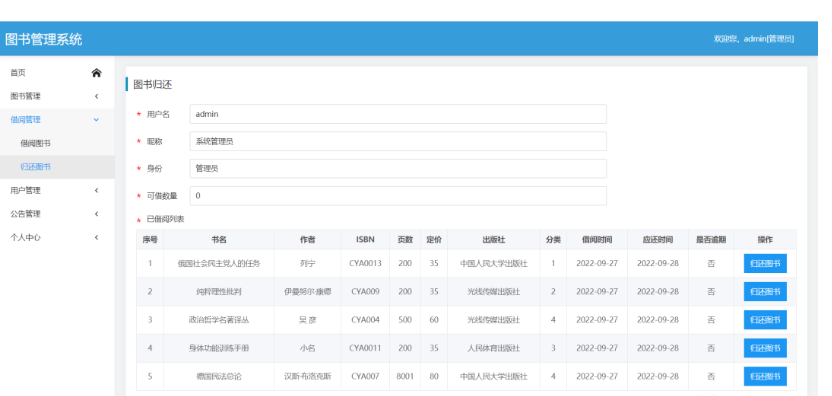Click author cell 小名
Viewport: 832px width, 396px height.
click(x=308, y=348)
